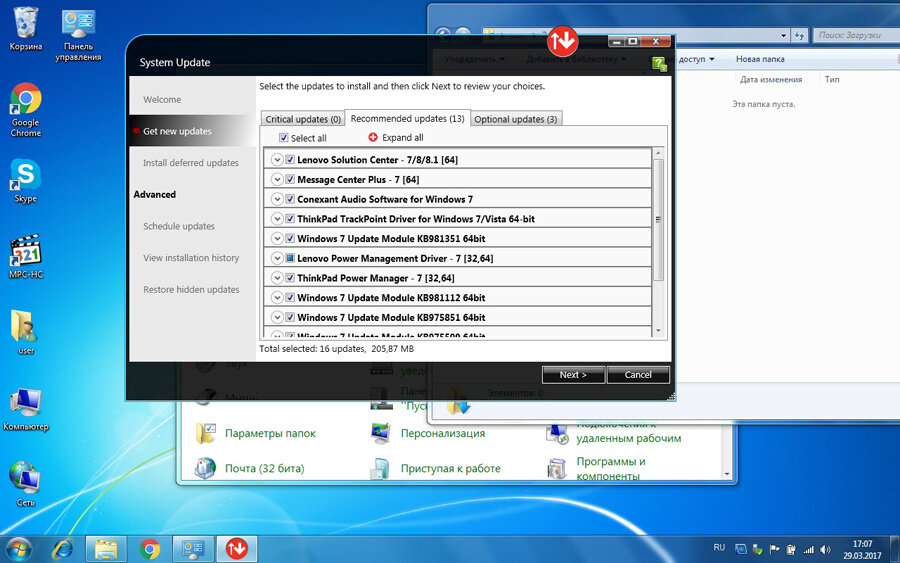Click scroll down arrow of updates list
The width and height of the screenshot is (900, 563).
[x=658, y=331]
